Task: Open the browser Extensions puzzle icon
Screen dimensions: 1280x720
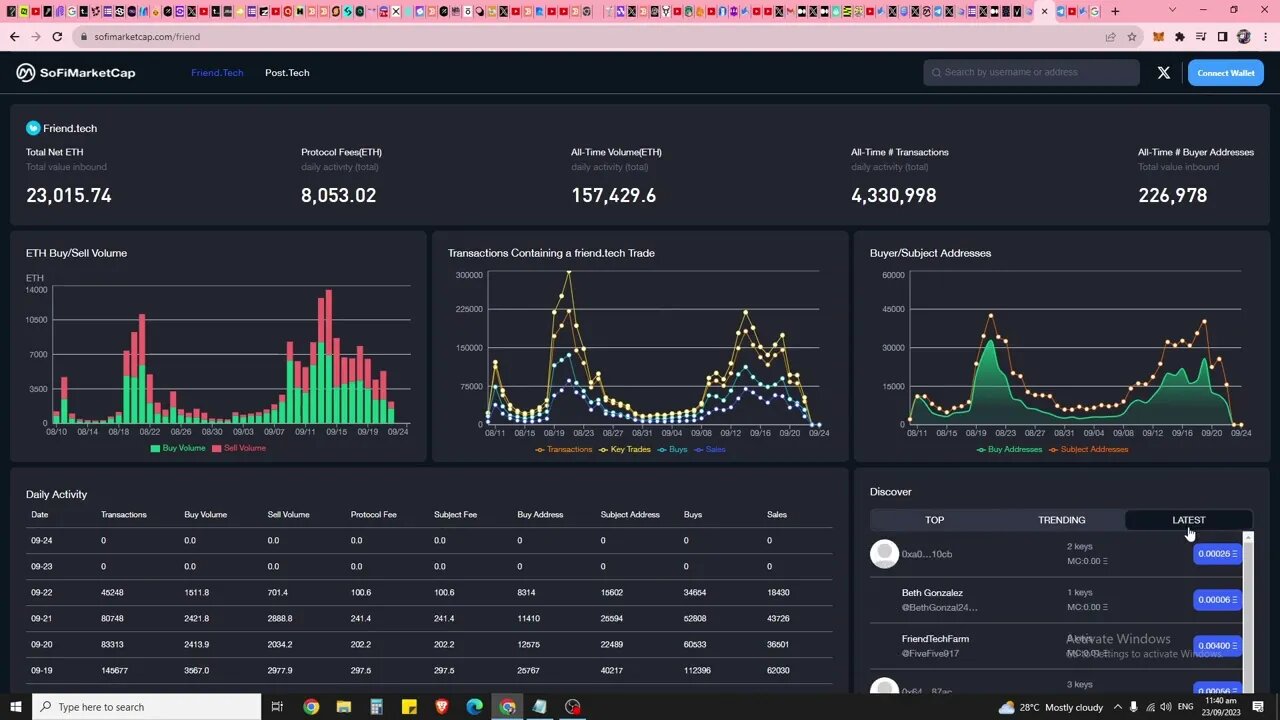Action: [1180, 37]
